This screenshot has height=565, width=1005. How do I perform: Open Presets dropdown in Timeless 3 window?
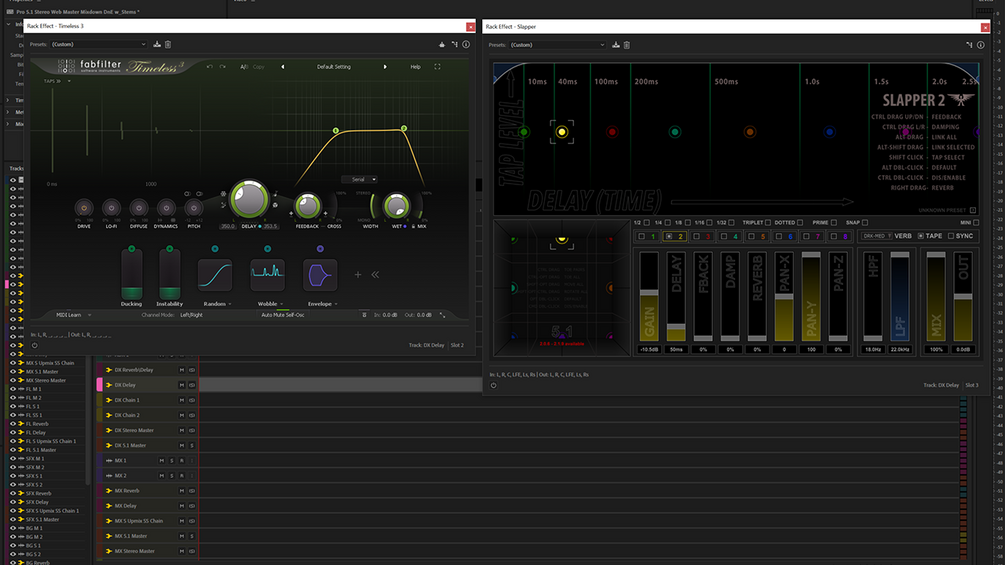coord(98,44)
